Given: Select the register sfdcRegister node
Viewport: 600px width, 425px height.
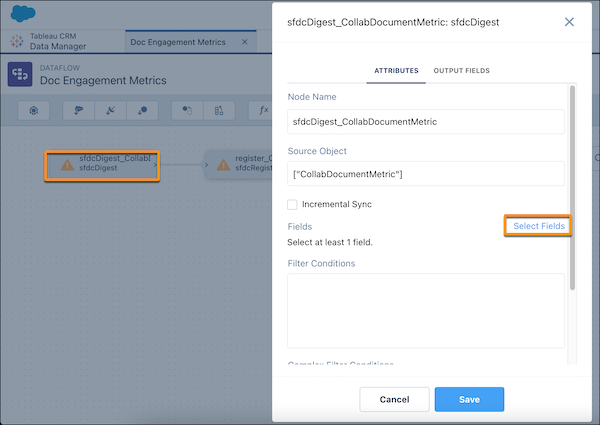Looking at the screenshot, I should tap(239, 165).
